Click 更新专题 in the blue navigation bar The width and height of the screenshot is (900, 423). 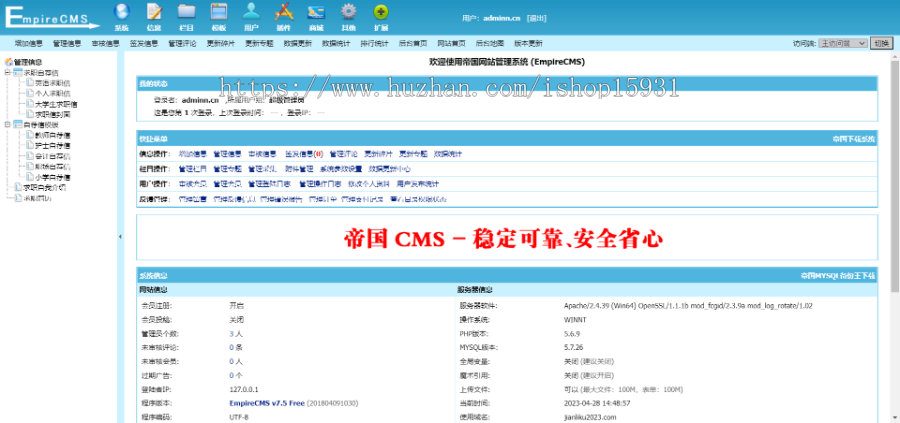pos(259,43)
